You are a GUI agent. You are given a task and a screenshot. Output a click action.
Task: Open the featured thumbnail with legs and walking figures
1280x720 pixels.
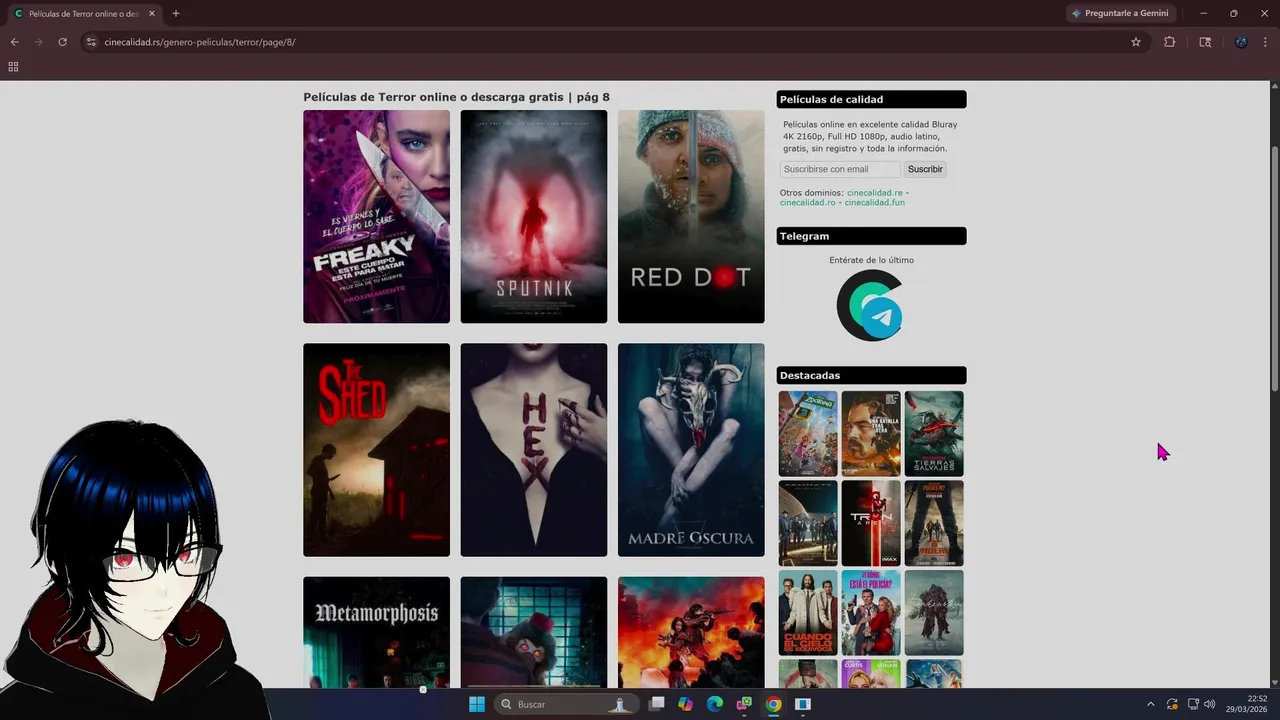pos(934,523)
